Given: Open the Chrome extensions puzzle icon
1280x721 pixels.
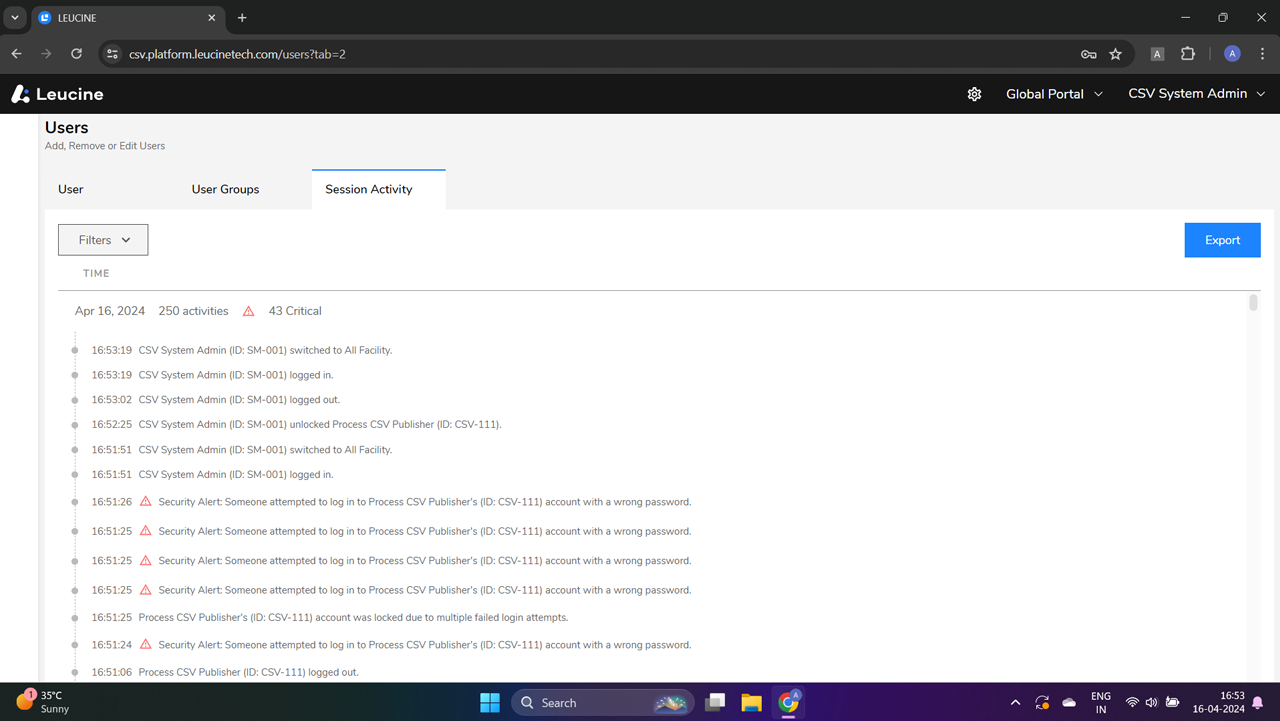Looking at the screenshot, I should (x=1188, y=54).
